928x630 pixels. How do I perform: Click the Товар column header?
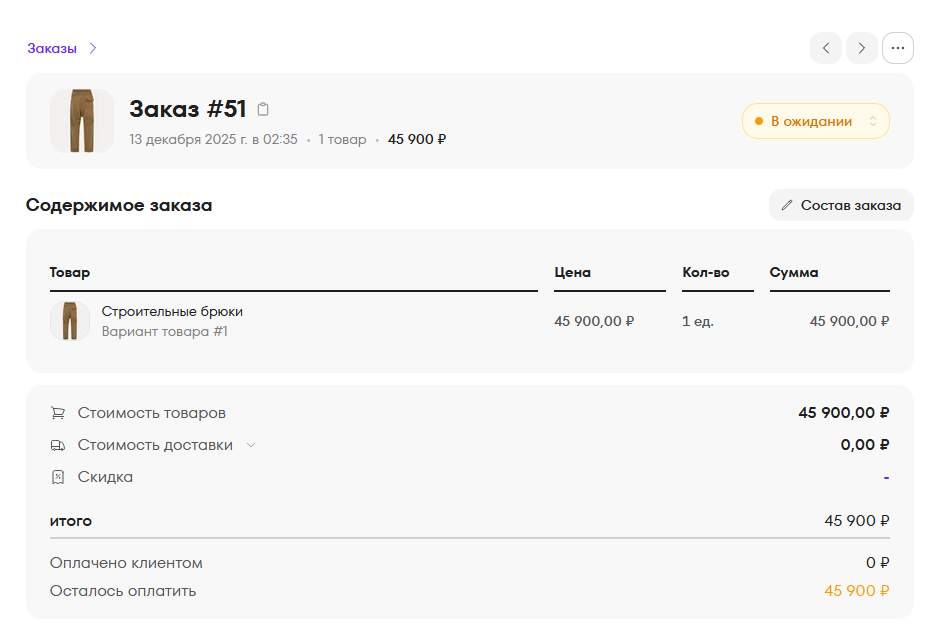click(70, 272)
